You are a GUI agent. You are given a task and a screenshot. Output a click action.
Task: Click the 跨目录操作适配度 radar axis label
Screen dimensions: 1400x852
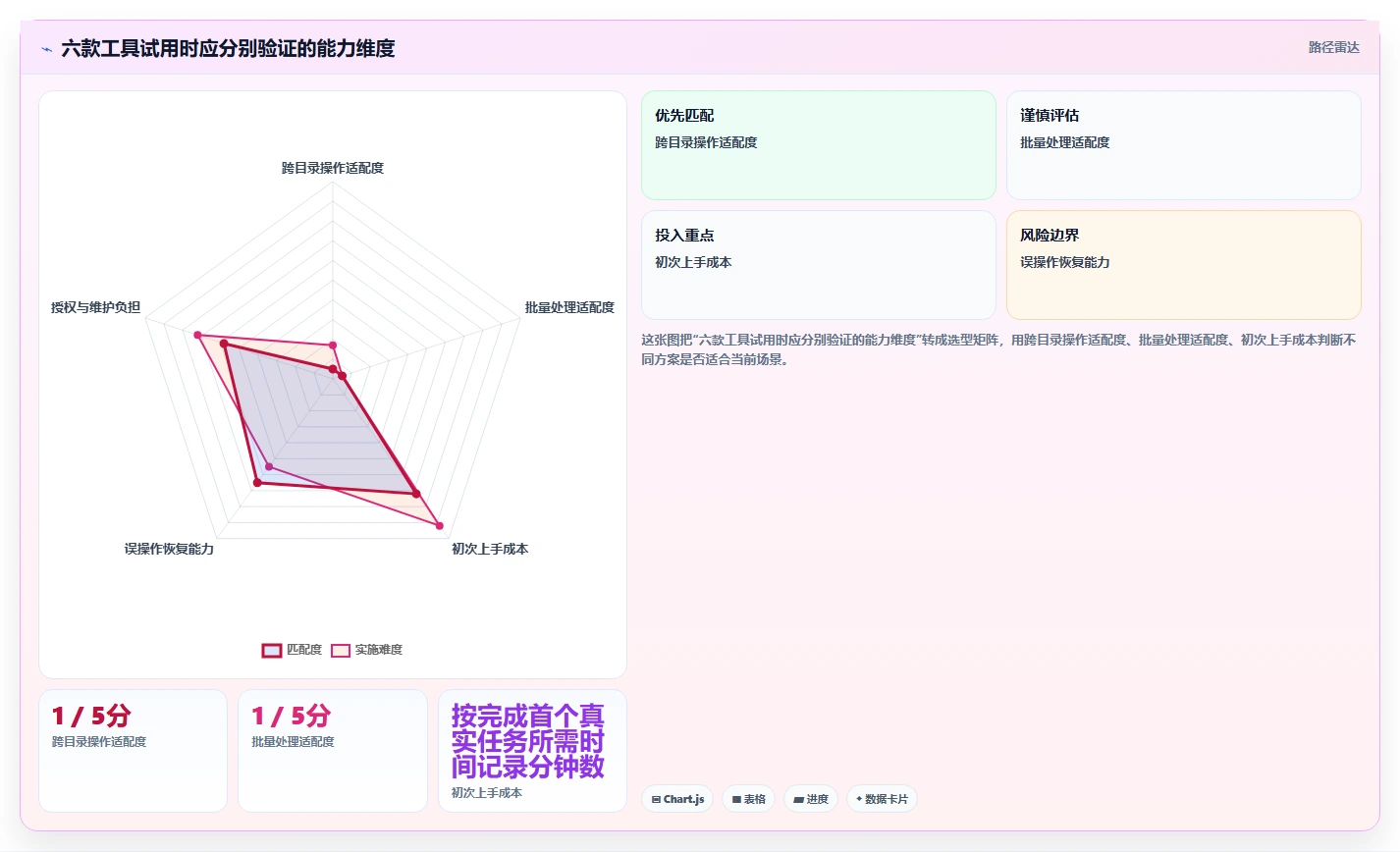(x=333, y=168)
